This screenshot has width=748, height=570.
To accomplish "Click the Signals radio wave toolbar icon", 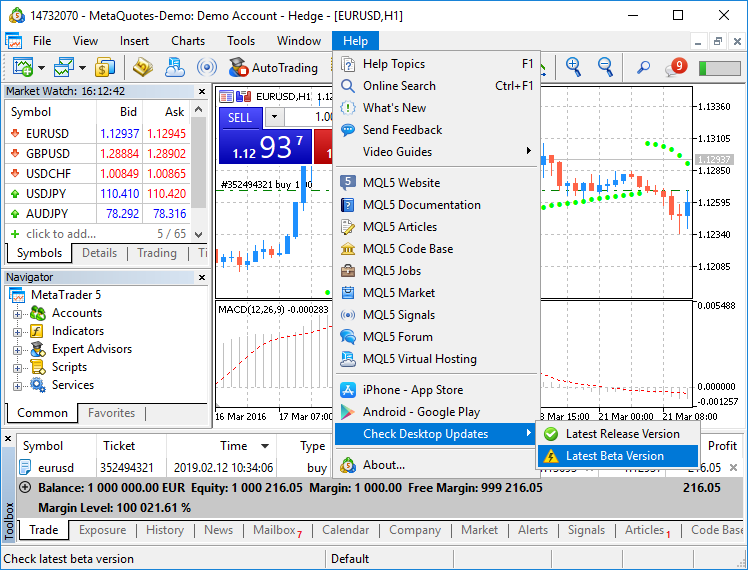I will point(207,67).
